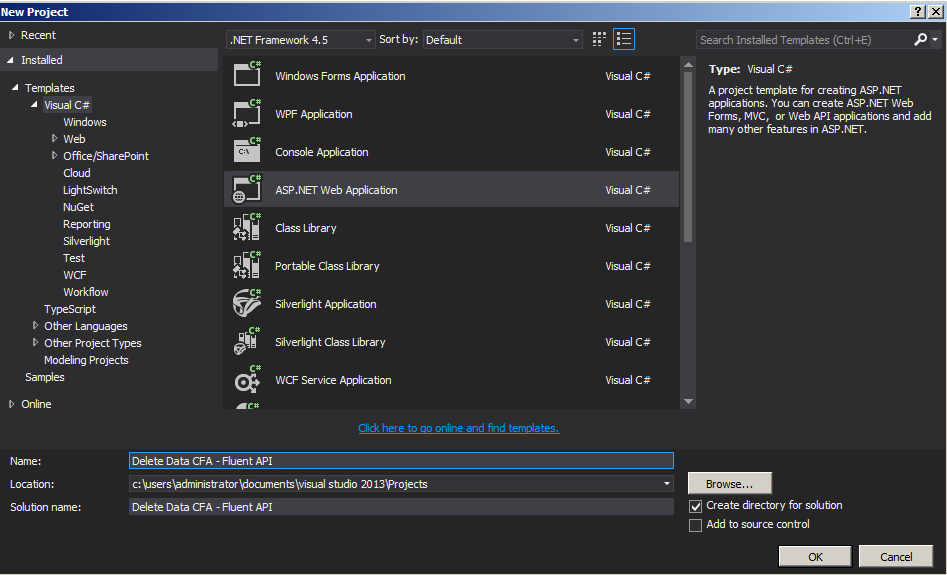This screenshot has width=947, height=575.
Task: Expand the Online templates section
Action: [12, 404]
